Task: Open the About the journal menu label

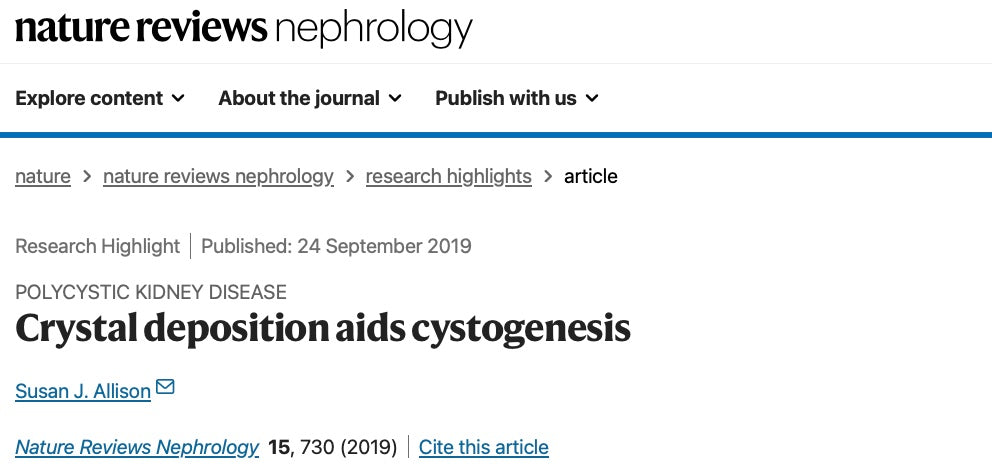Action: tap(299, 98)
